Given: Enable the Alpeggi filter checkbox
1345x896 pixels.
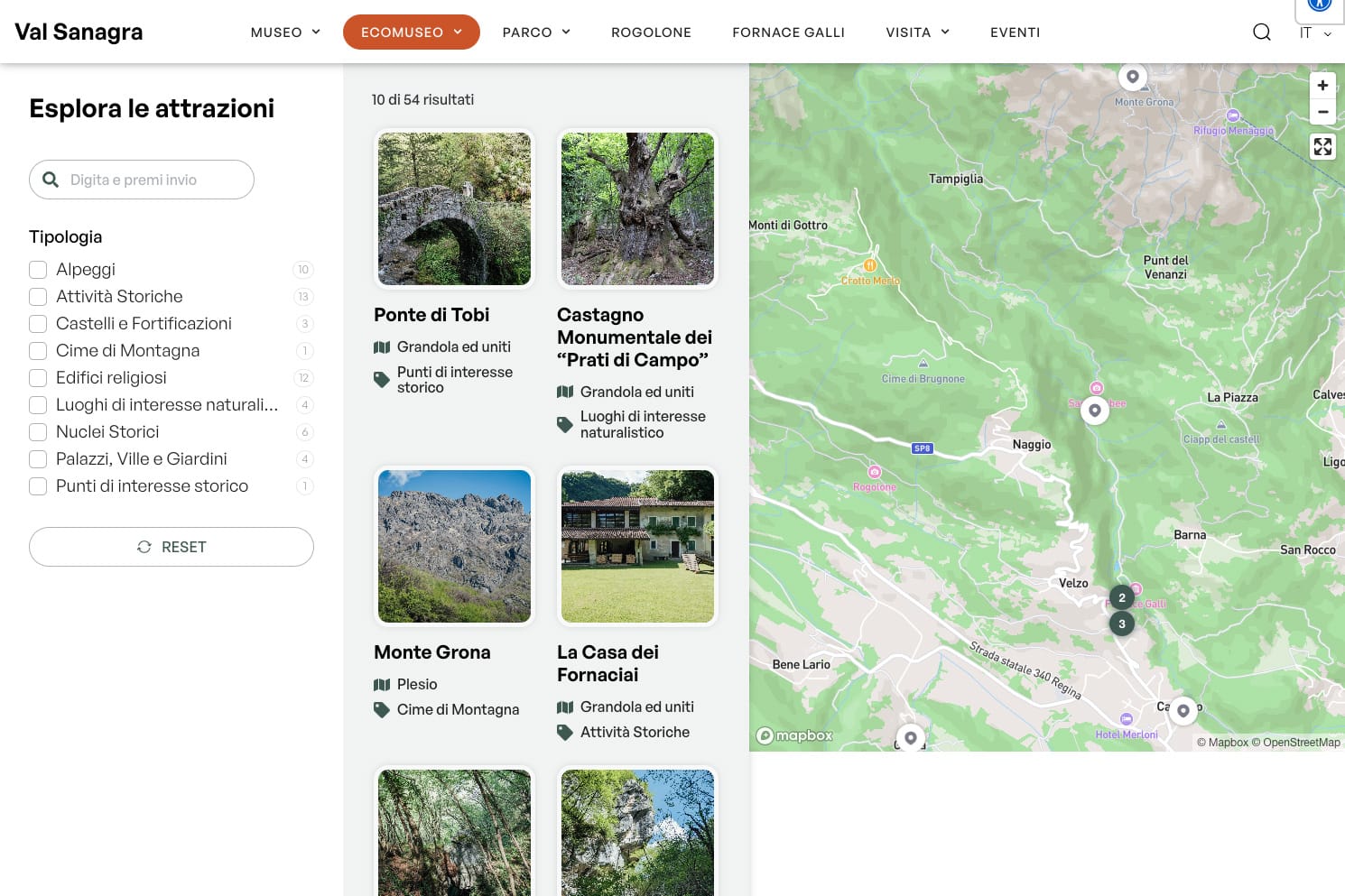Looking at the screenshot, I should pos(38,270).
